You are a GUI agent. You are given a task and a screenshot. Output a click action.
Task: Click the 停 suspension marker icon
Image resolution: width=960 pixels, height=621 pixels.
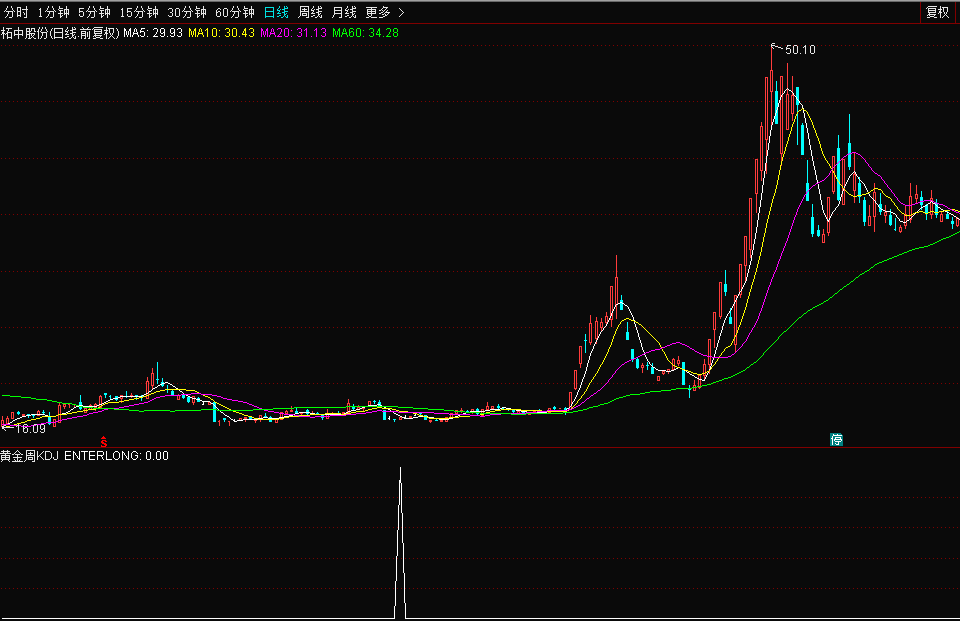pyautogui.click(x=836, y=439)
